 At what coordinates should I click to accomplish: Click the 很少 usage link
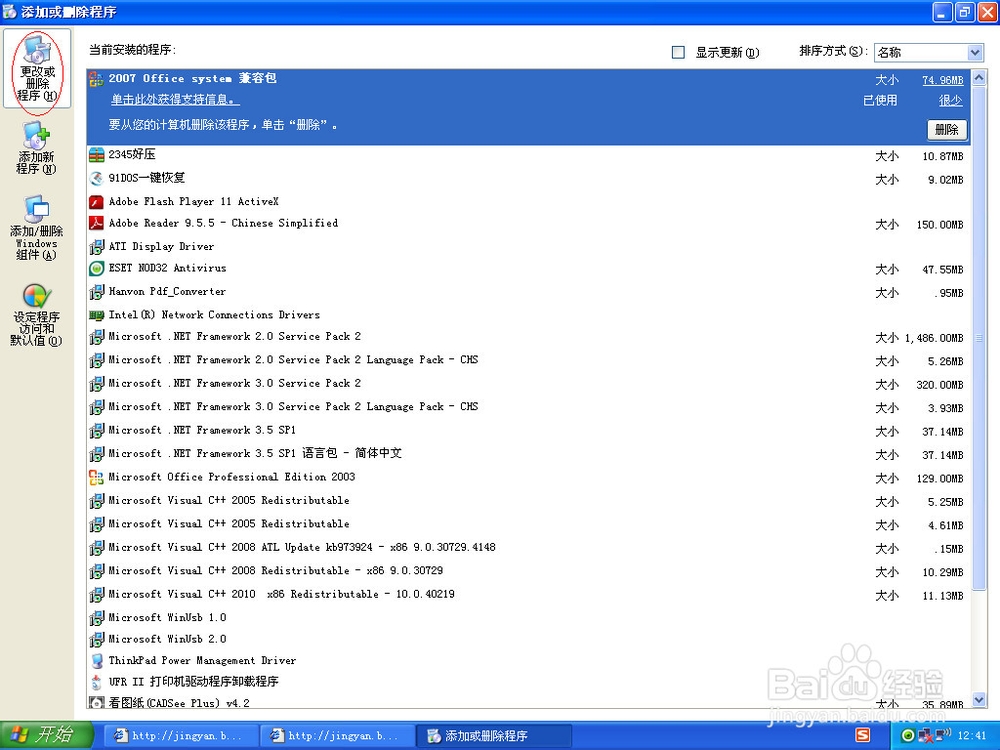pos(950,100)
